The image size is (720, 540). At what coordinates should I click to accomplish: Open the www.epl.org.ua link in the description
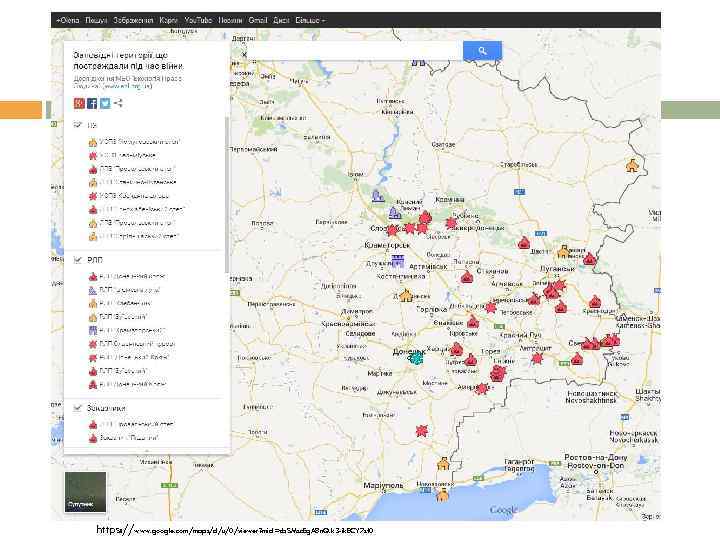(x=128, y=86)
